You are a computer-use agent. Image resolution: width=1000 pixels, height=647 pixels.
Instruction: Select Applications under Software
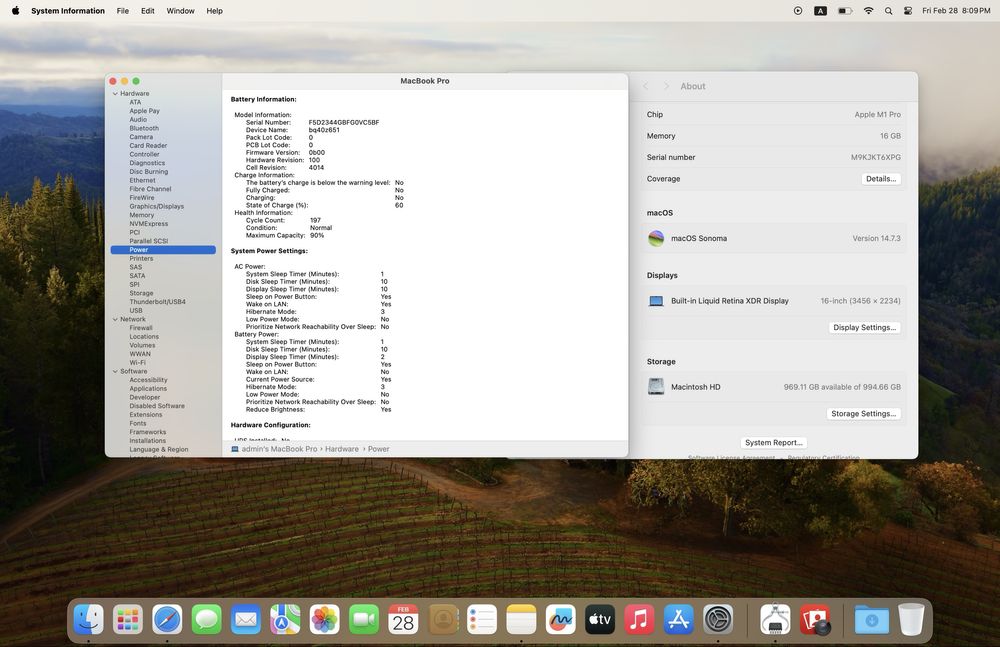[148, 389]
